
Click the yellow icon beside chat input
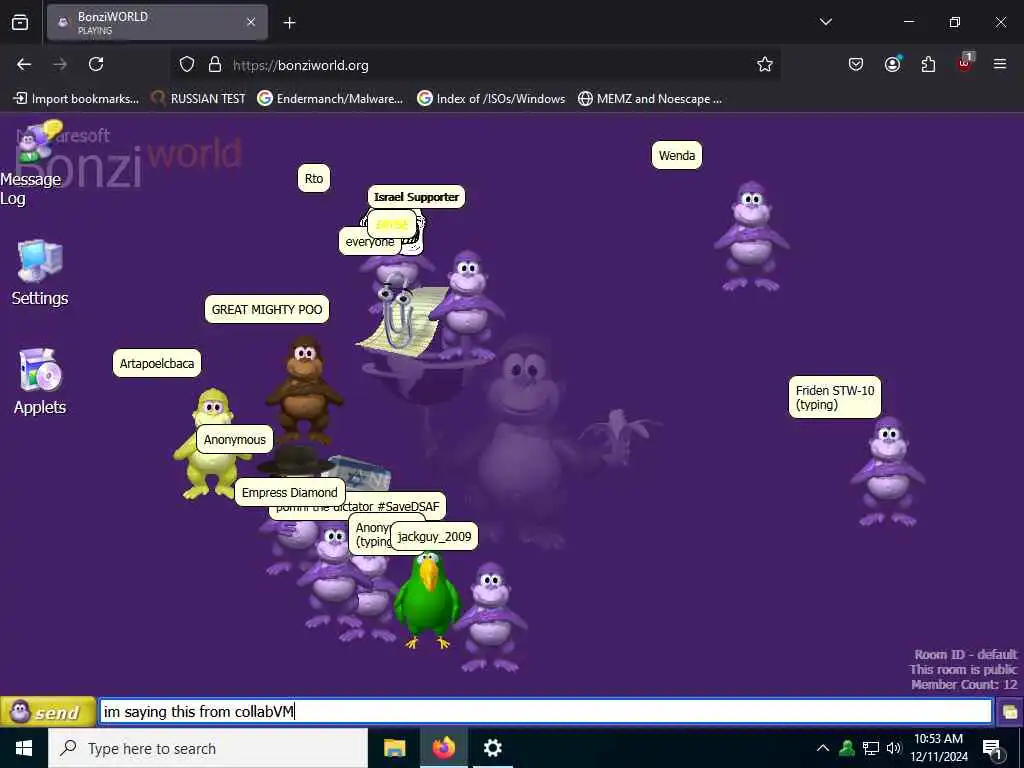(x=1010, y=712)
